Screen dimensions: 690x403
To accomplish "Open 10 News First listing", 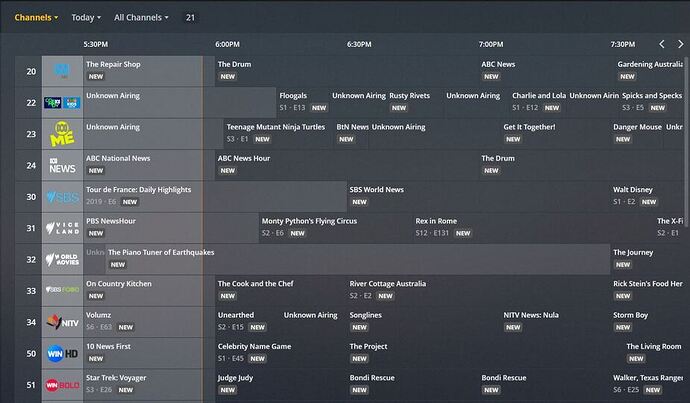I will (x=149, y=353).
